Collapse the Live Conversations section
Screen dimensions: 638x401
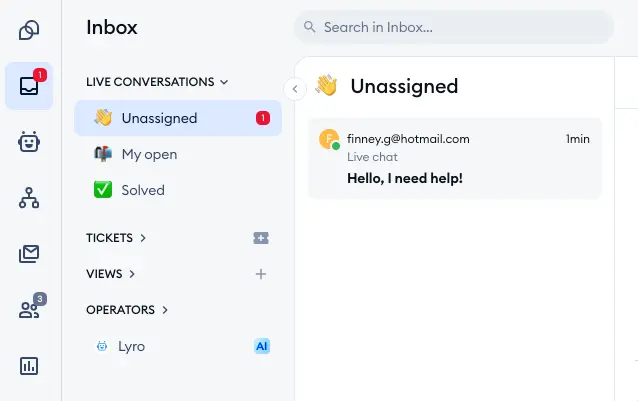157,82
